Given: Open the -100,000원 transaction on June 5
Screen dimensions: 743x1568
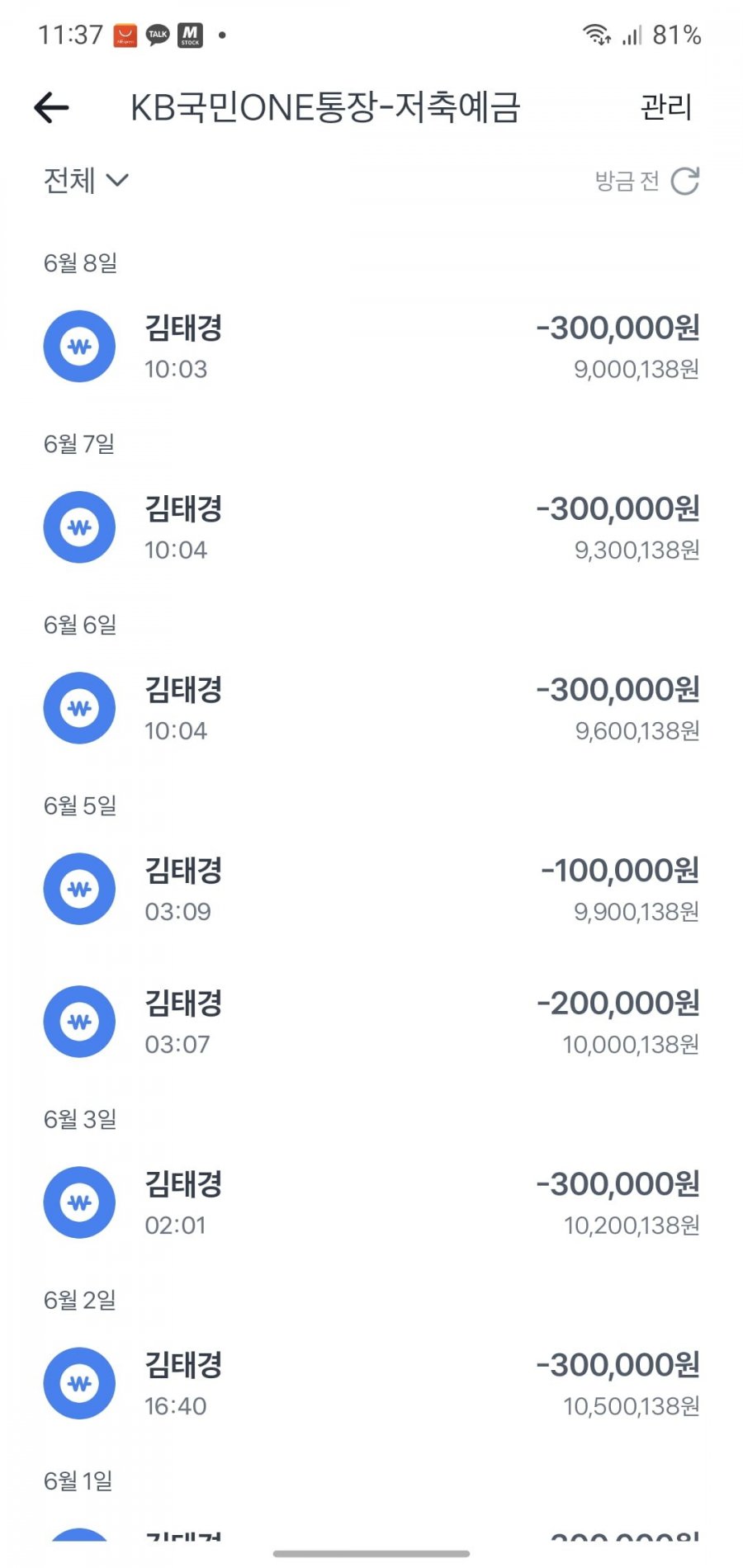Looking at the screenshot, I should [371, 889].
